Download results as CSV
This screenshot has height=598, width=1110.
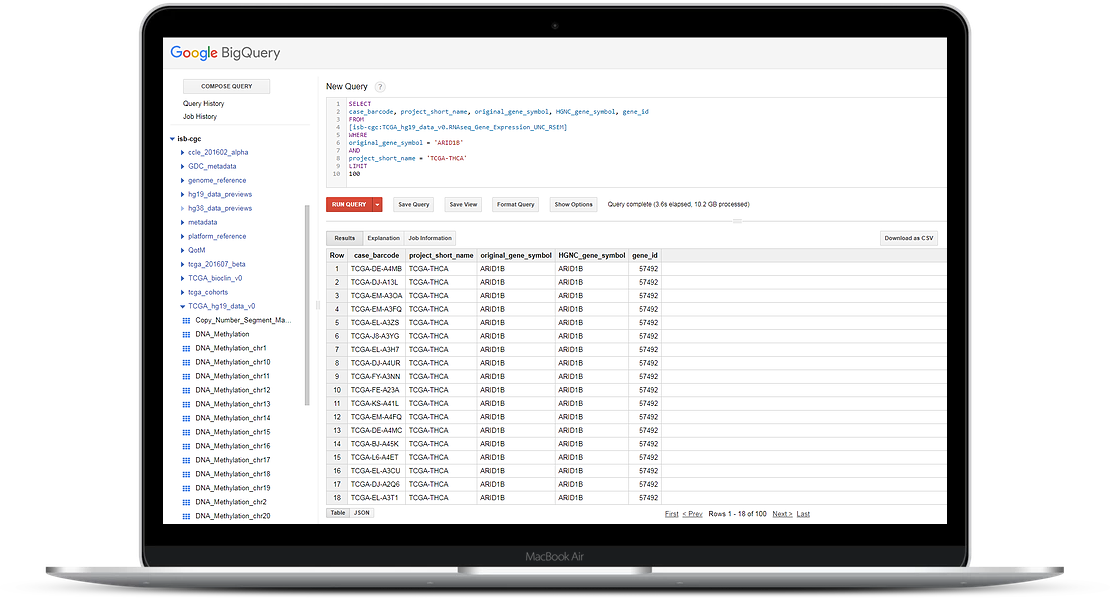[x=909, y=238]
